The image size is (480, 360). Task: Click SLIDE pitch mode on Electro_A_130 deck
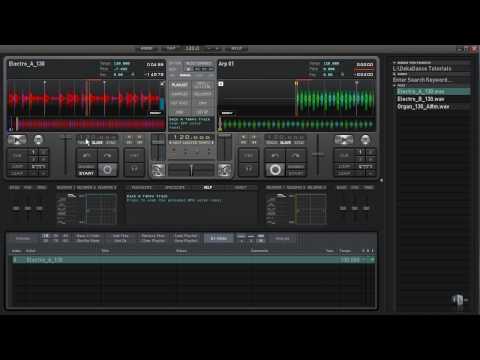[97, 143]
